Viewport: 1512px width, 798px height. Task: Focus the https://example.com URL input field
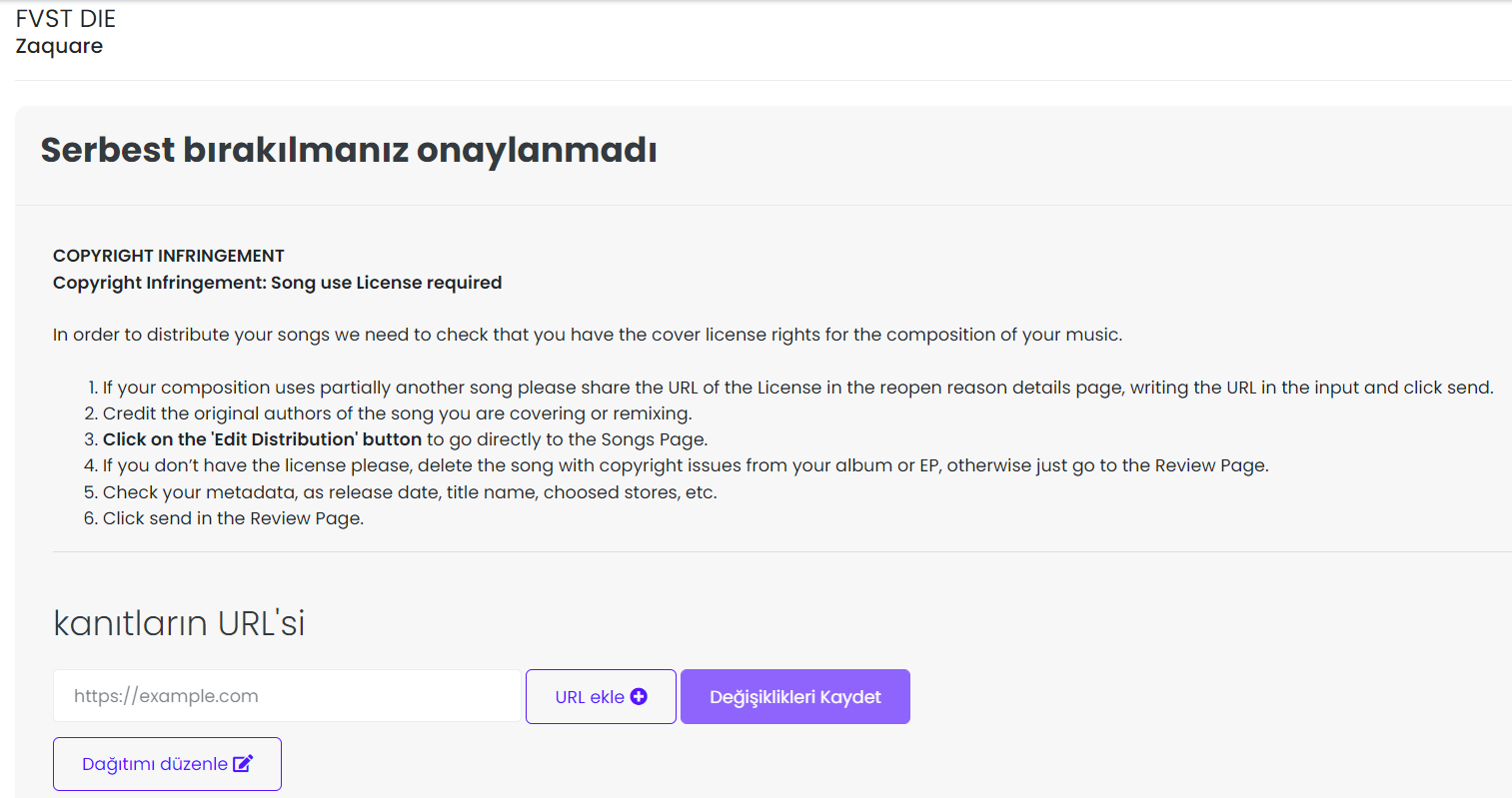287,696
